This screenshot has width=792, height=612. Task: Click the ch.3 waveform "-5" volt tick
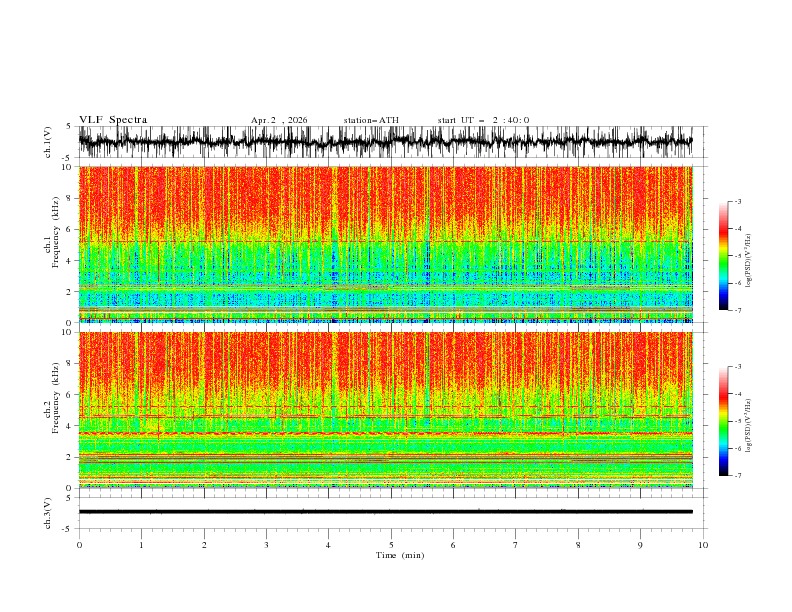click(x=68, y=529)
